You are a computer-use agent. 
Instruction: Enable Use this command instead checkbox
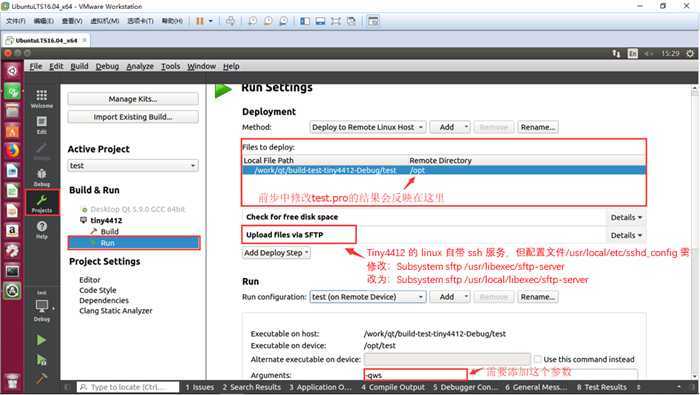[x=538, y=359]
